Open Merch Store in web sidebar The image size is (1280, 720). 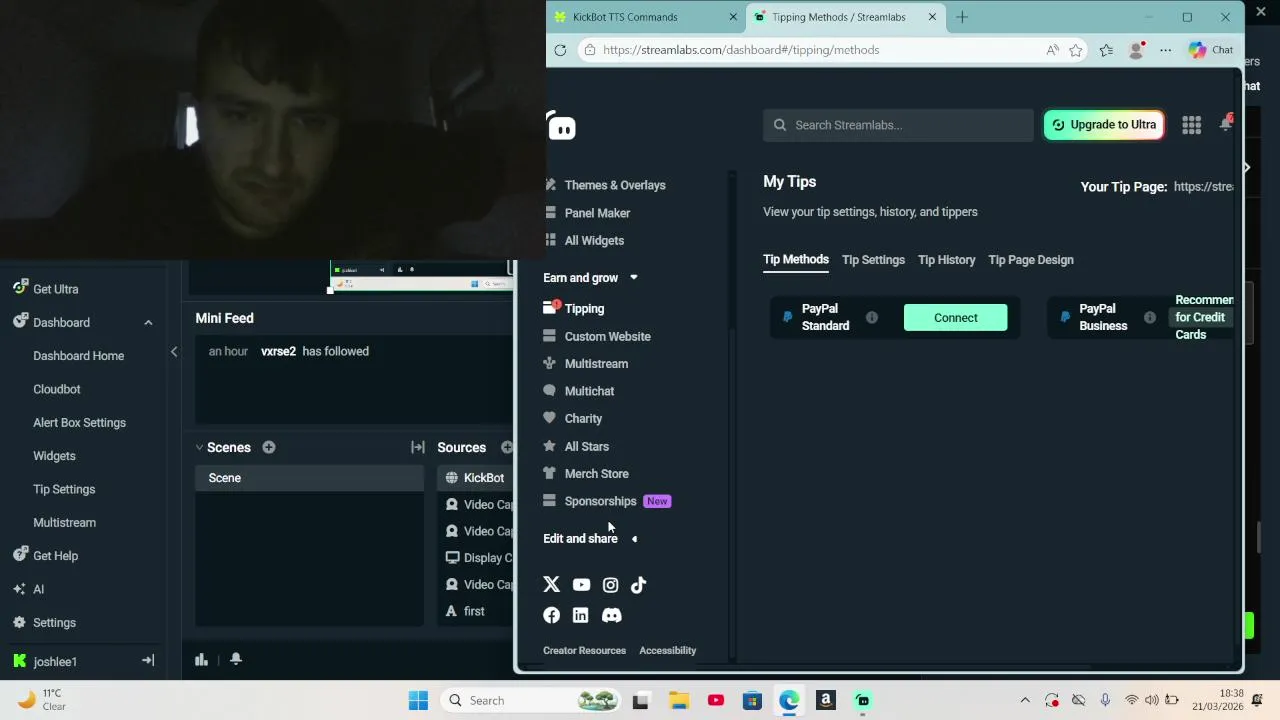pos(596,474)
